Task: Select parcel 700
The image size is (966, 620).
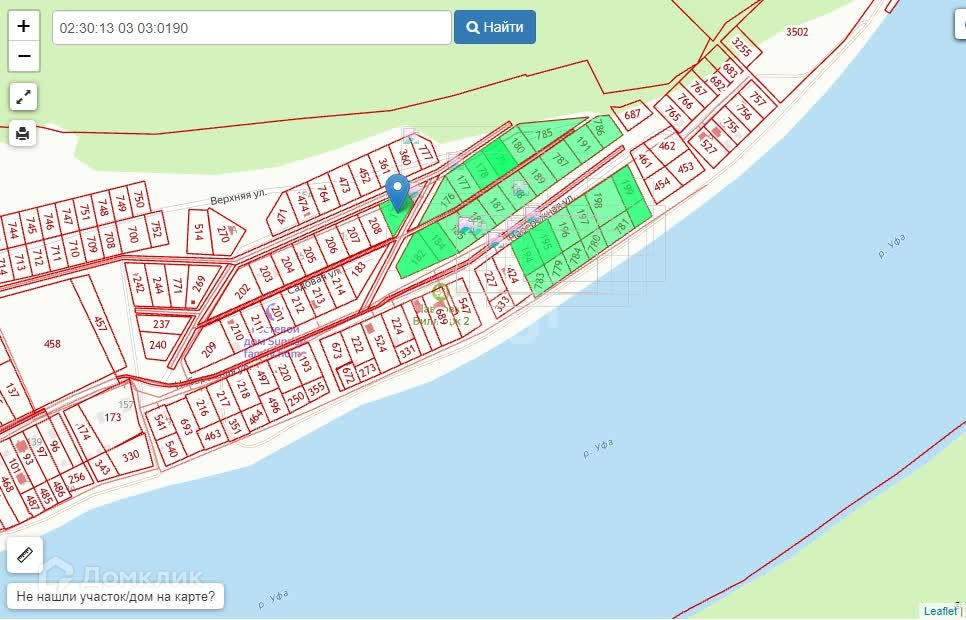Action: click(x=132, y=234)
